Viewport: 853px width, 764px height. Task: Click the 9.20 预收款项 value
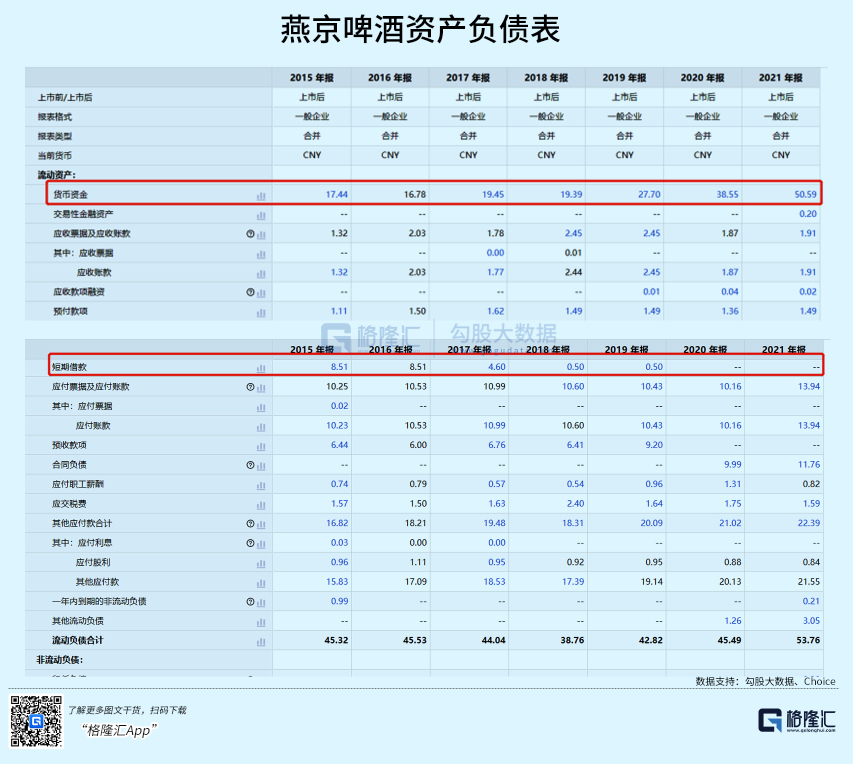(x=654, y=445)
